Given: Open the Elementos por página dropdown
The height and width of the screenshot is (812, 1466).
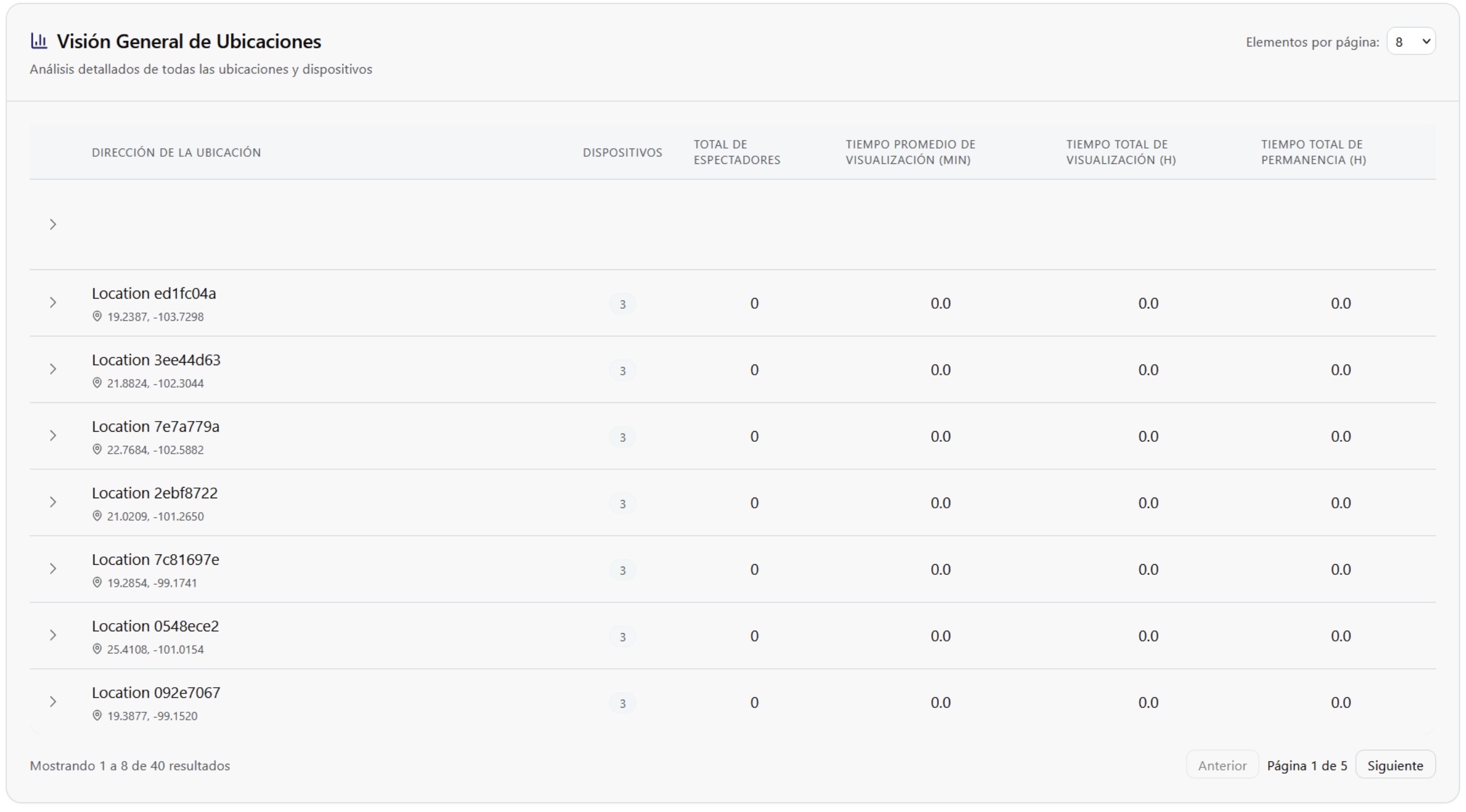Looking at the screenshot, I should [x=1411, y=41].
